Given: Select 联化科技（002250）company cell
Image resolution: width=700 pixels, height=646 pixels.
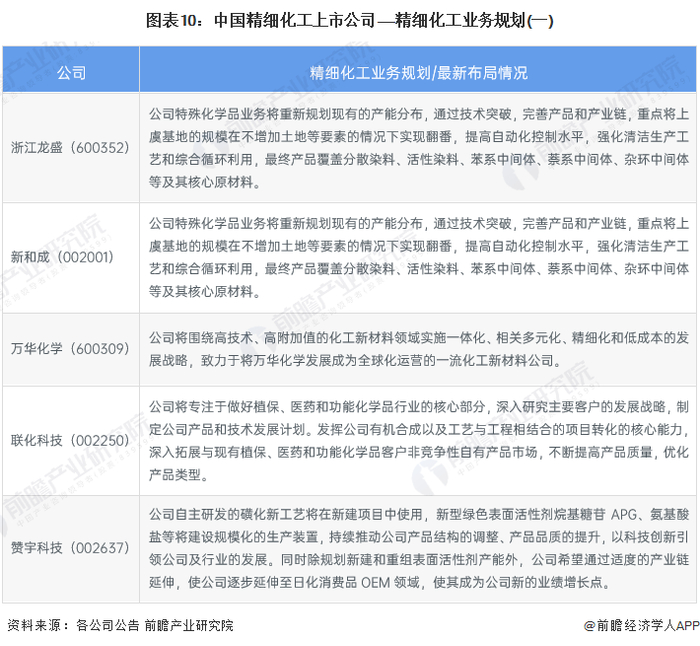Looking at the screenshot, I should (x=71, y=441).
